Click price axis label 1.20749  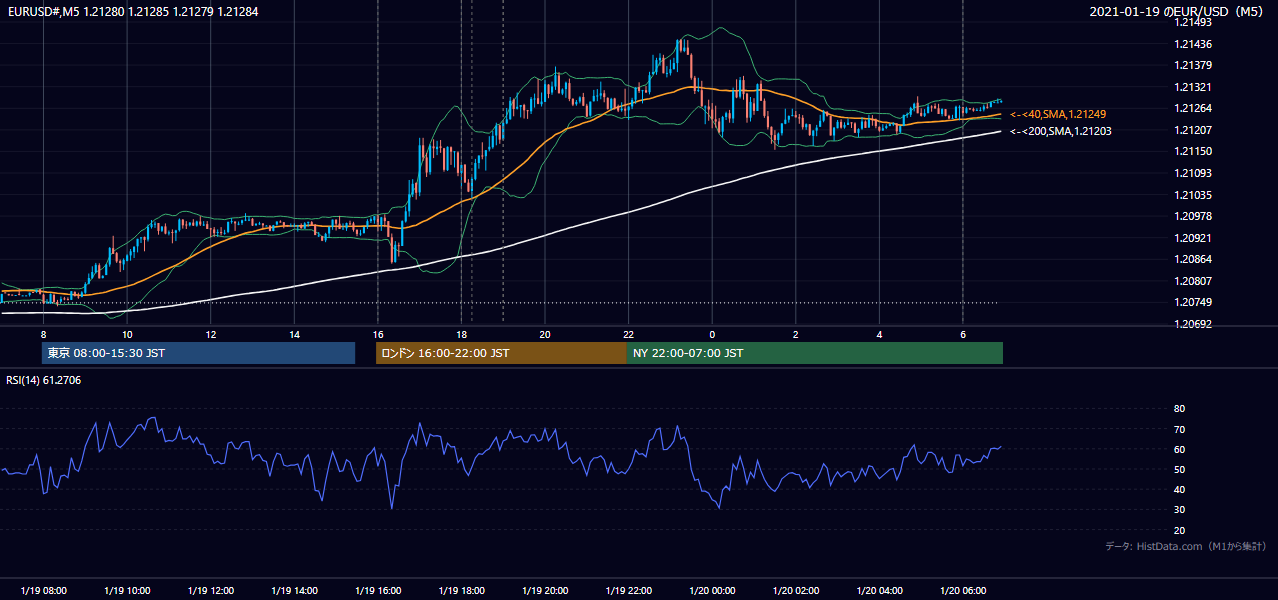[1193, 302]
